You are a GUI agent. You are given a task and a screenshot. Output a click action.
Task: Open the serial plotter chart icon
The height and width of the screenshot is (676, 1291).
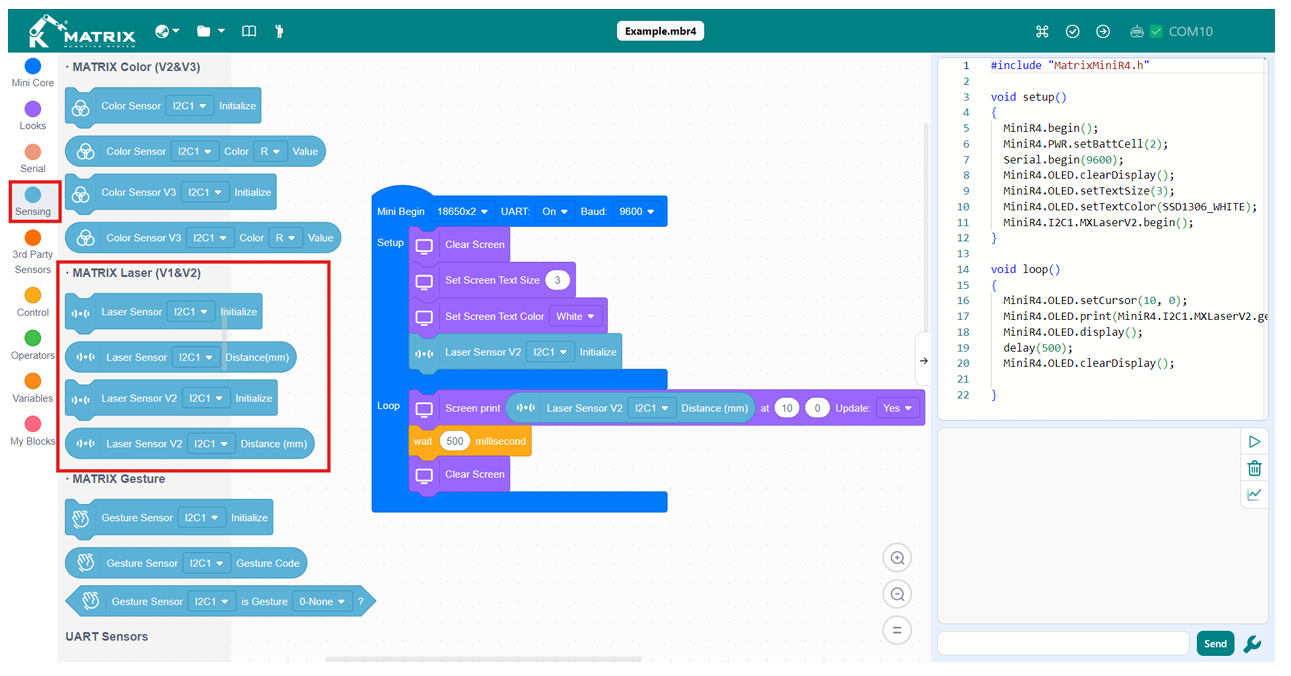(1254, 494)
